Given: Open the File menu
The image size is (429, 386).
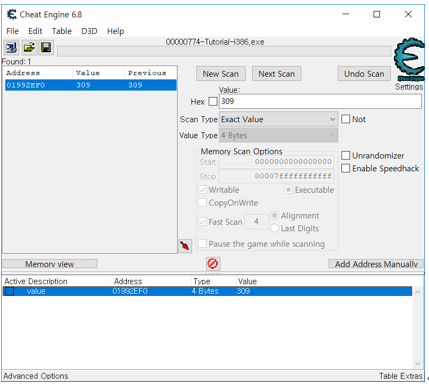Looking at the screenshot, I should point(13,31).
